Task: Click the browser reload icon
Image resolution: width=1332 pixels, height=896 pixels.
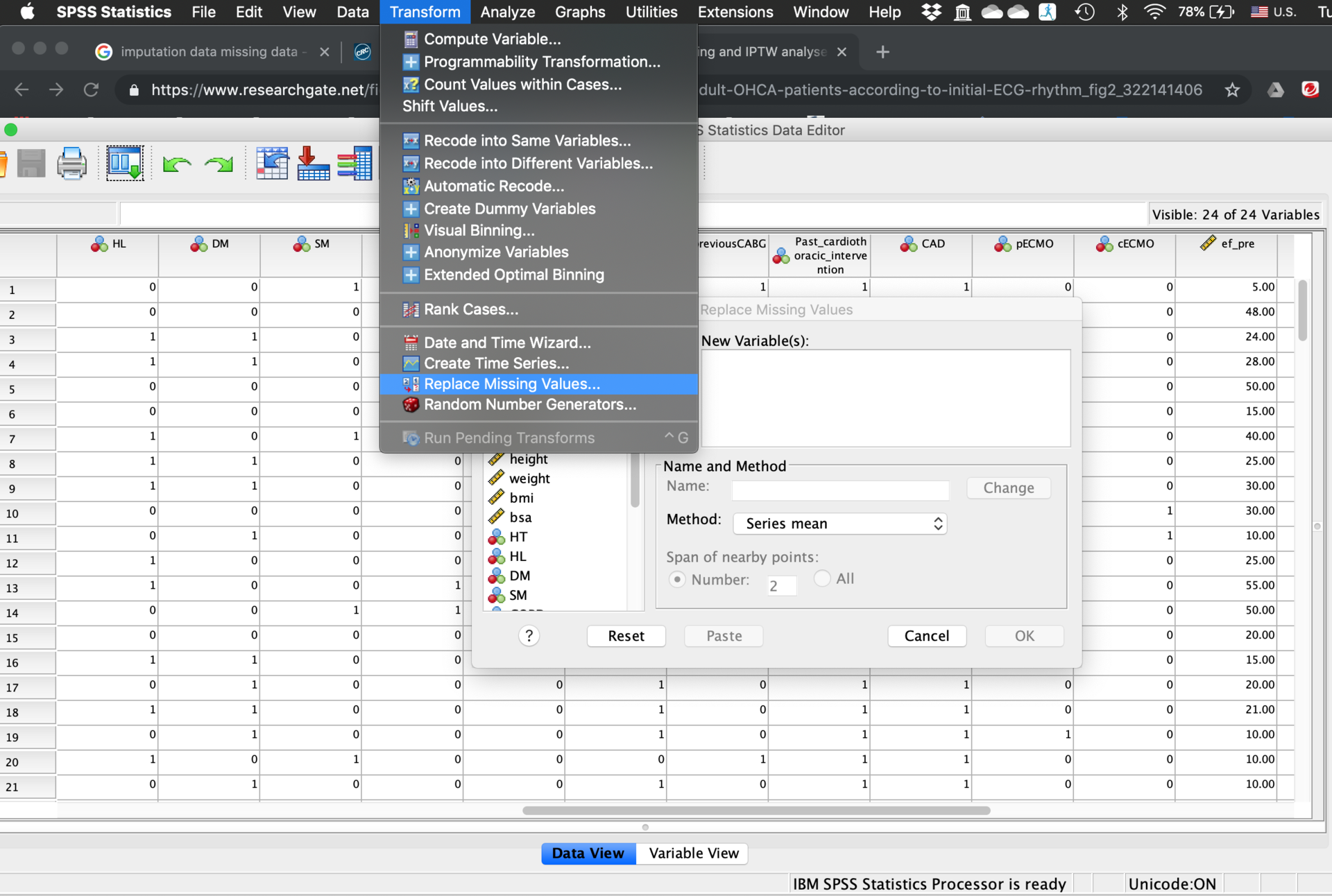Action: 91,89
